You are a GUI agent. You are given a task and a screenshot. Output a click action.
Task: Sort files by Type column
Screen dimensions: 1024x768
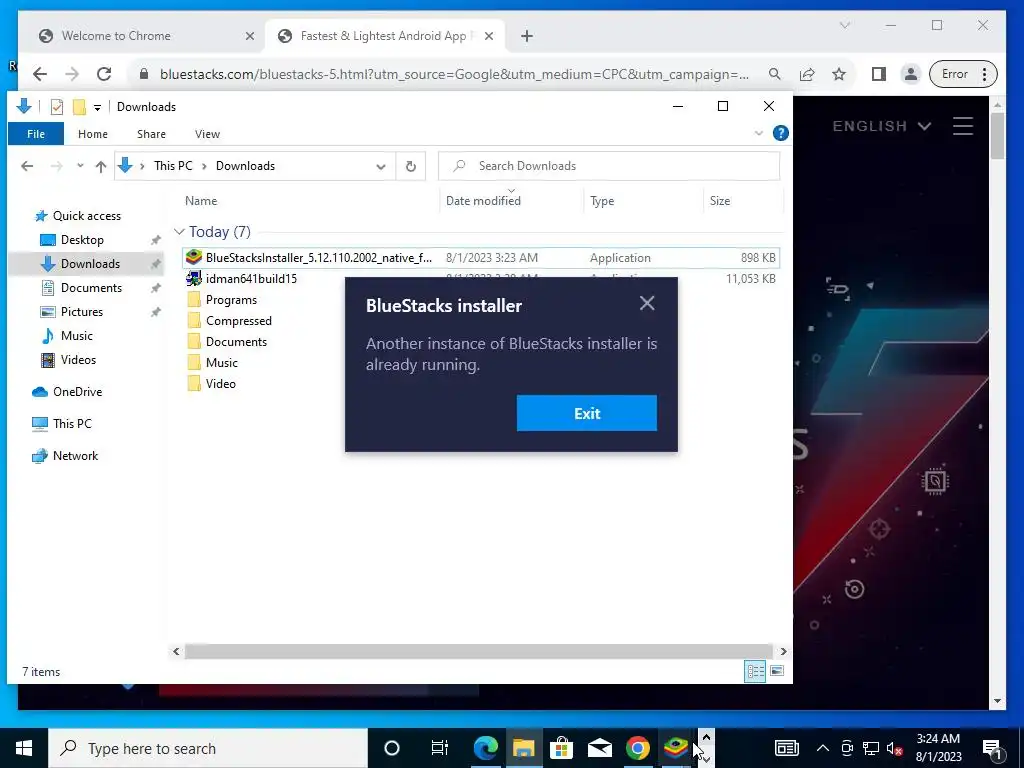[643, 201]
